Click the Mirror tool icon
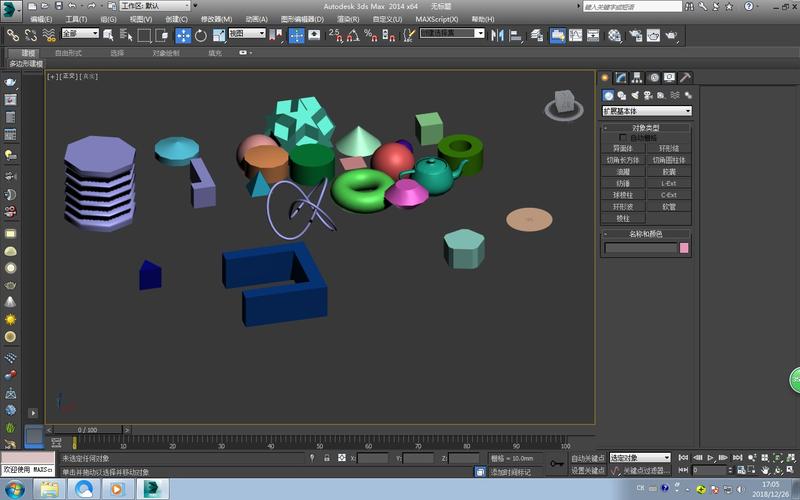Screen dimensions: 800x500 click(x=497, y=35)
